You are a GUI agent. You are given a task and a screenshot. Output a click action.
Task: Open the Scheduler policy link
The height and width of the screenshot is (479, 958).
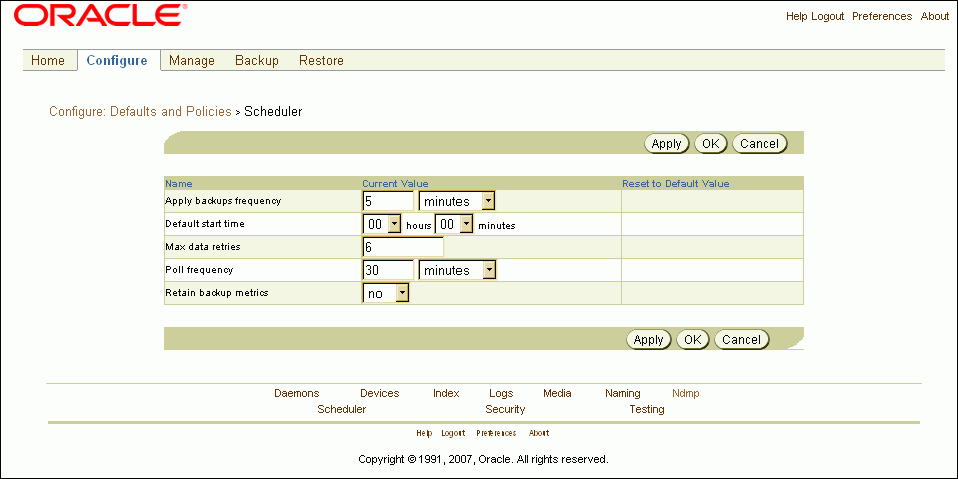click(342, 409)
